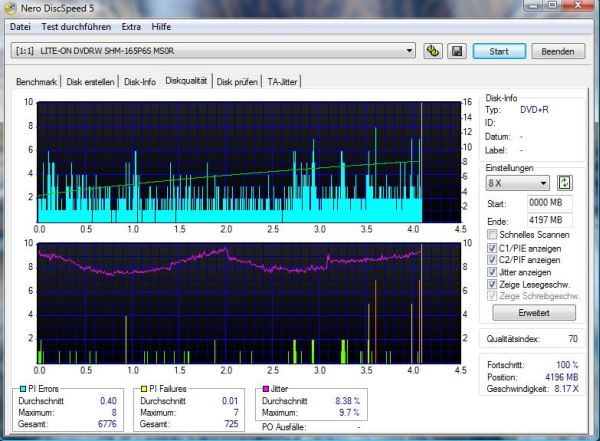
Task: Click the Start field showing 0000 MB
Action: [x=549, y=203]
